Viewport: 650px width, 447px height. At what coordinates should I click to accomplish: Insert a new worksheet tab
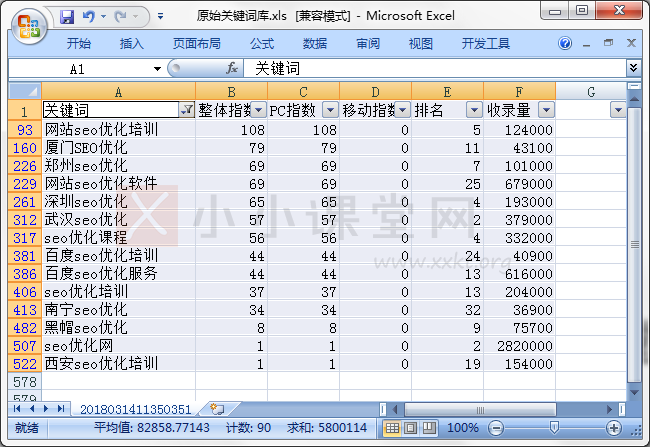point(218,409)
